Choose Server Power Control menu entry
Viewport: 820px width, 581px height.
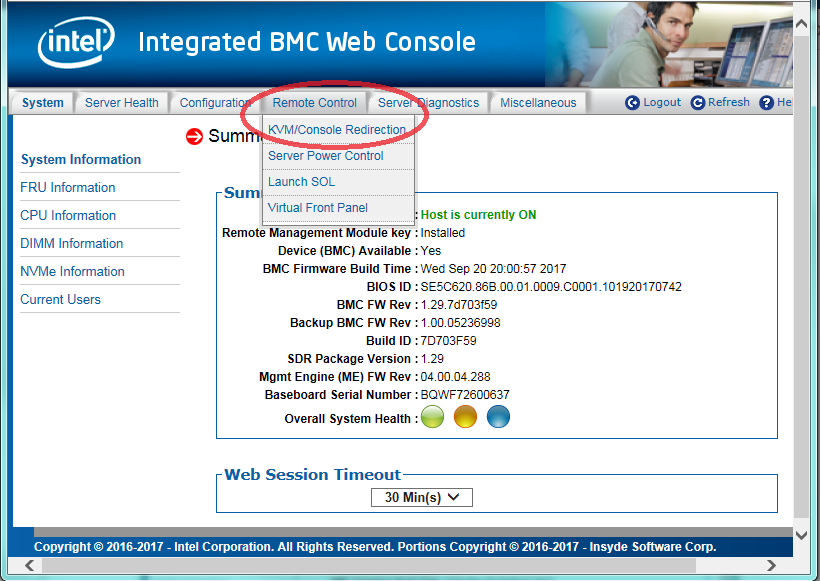[325, 156]
